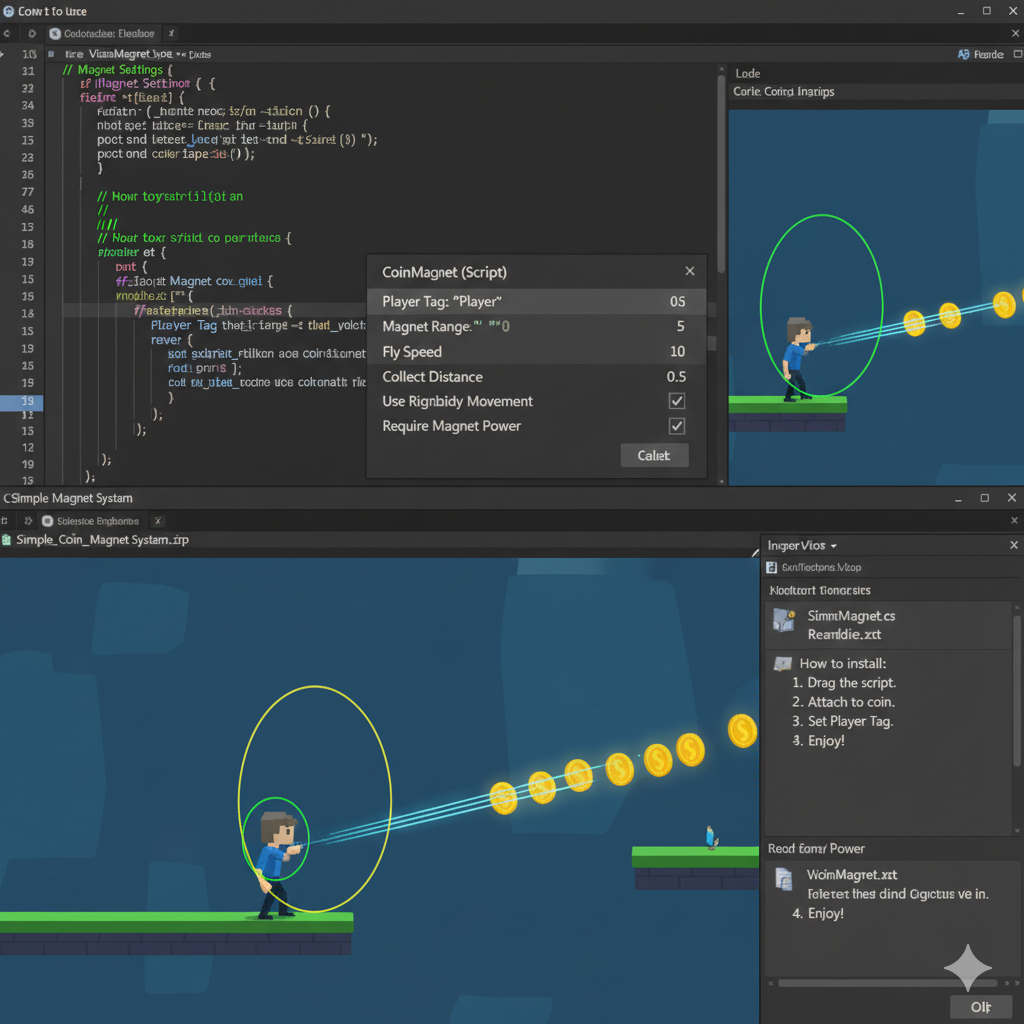Click the horizontal scrollbar at panel bottom
Image resolution: width=1024 pixels, height=1024 pixels.
887,983
